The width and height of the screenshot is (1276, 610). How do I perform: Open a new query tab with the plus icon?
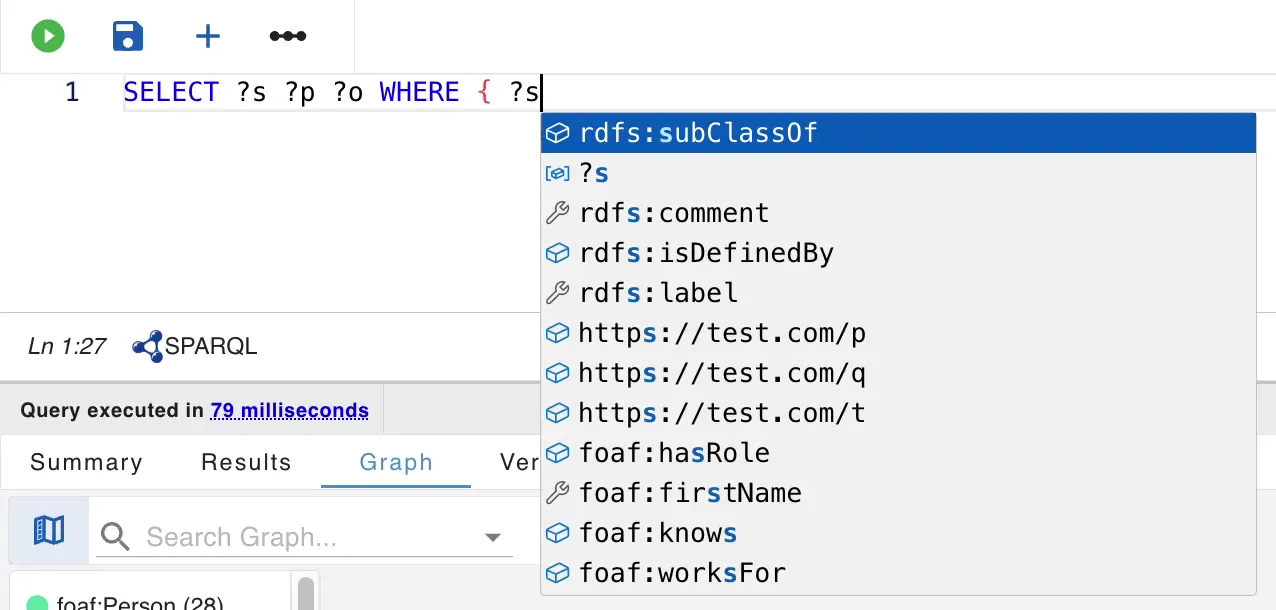click(x=207, y=35)
